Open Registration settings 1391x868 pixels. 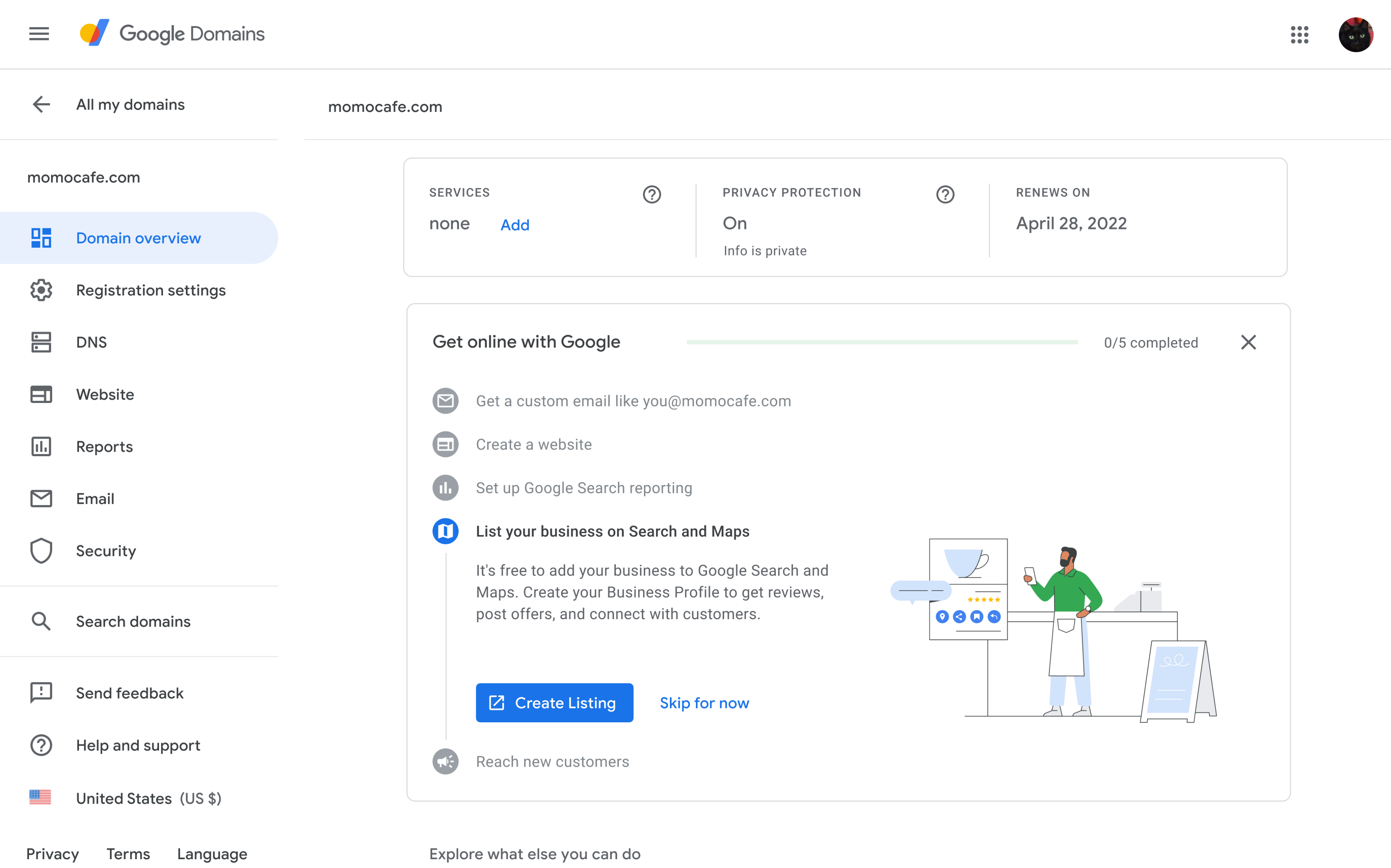pos(139,290)
